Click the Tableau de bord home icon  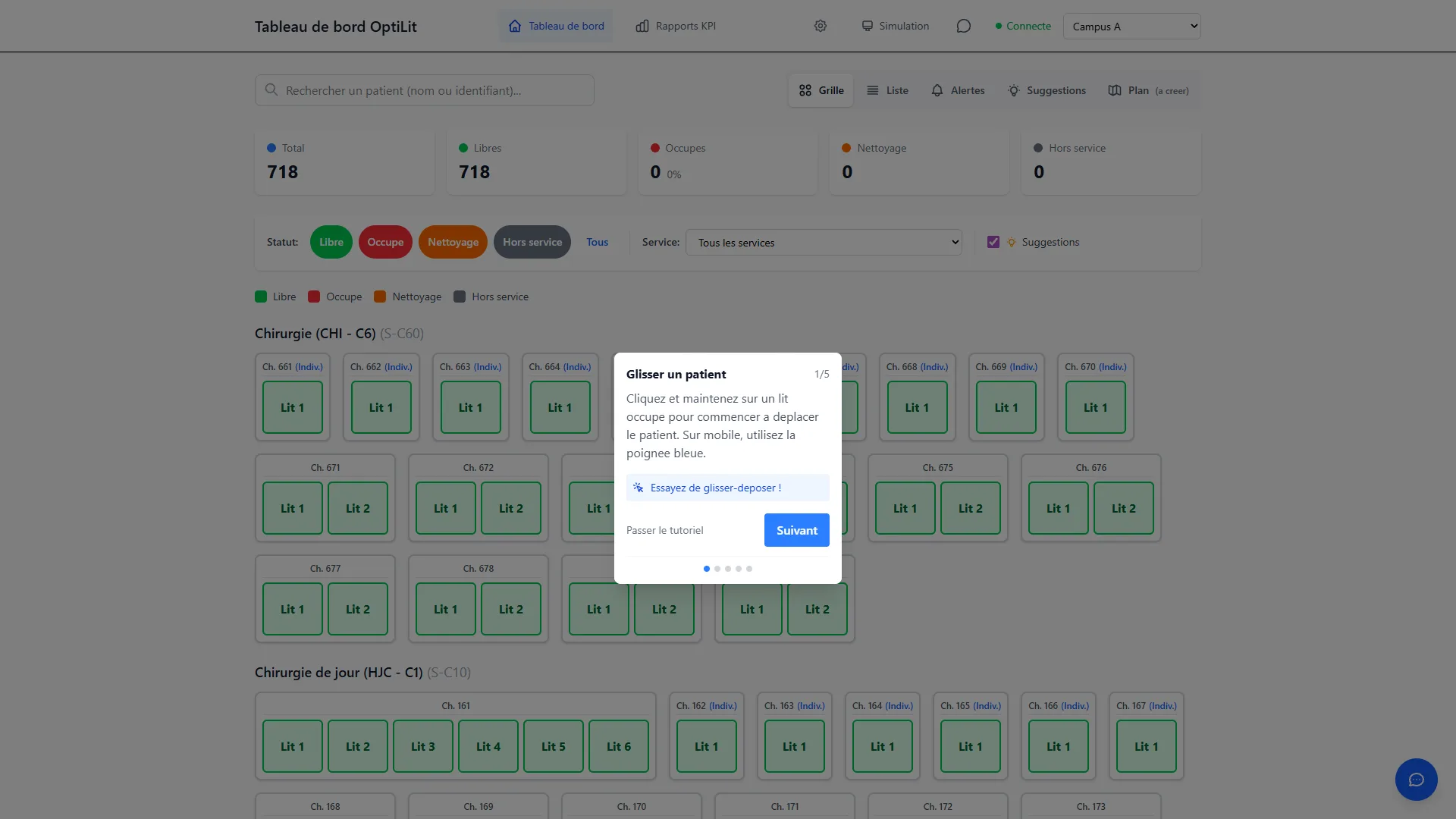click(x=514, y=25)
